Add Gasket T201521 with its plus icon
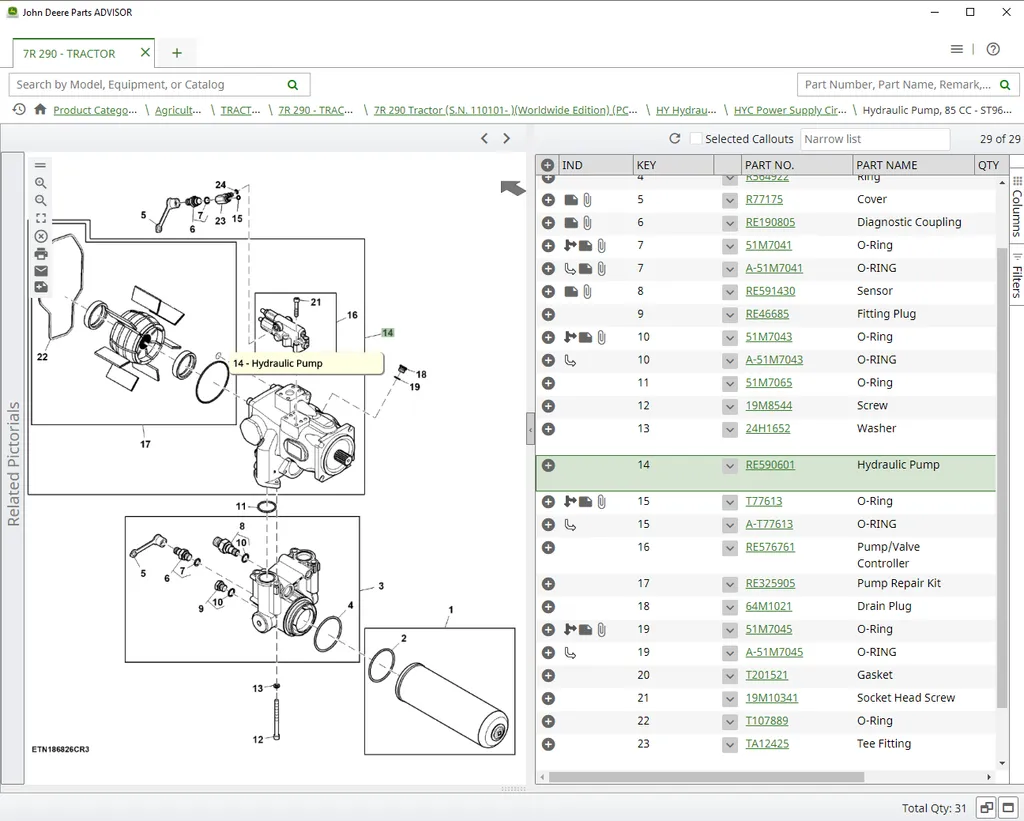Image resolution: width=1024 pixels, height=821 pixels. 549,675
